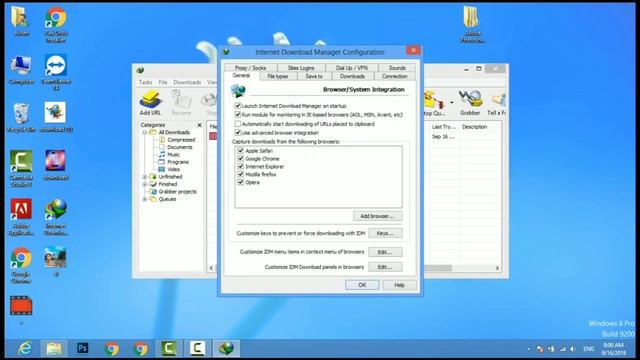
Task: Open the dropdown arrow beside Stop Queue
Action: (x=451, y=102)
